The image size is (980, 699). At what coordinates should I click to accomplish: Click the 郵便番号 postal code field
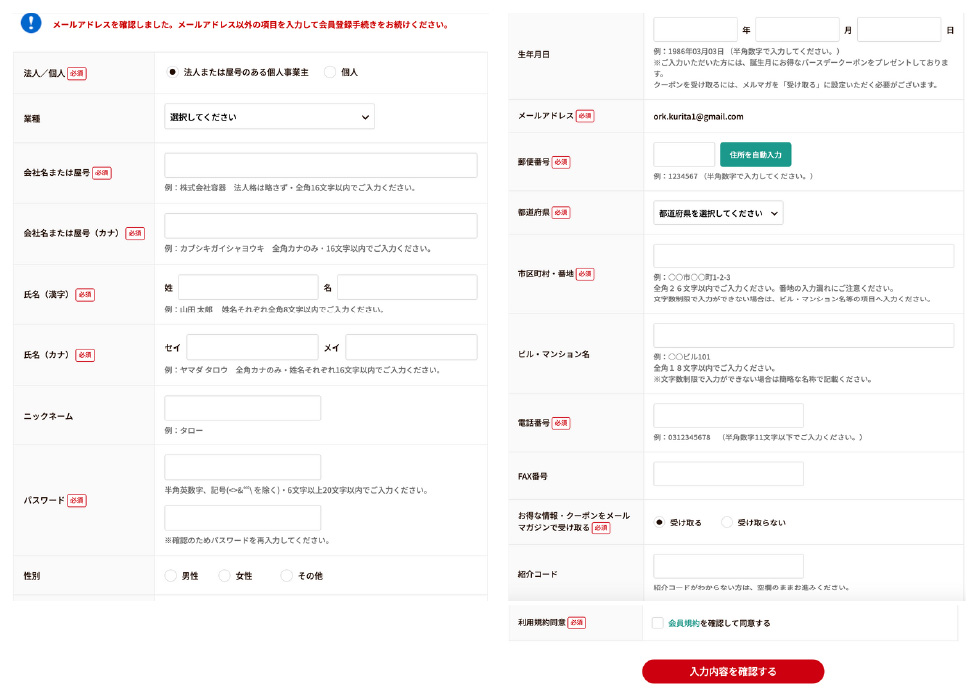683,155
